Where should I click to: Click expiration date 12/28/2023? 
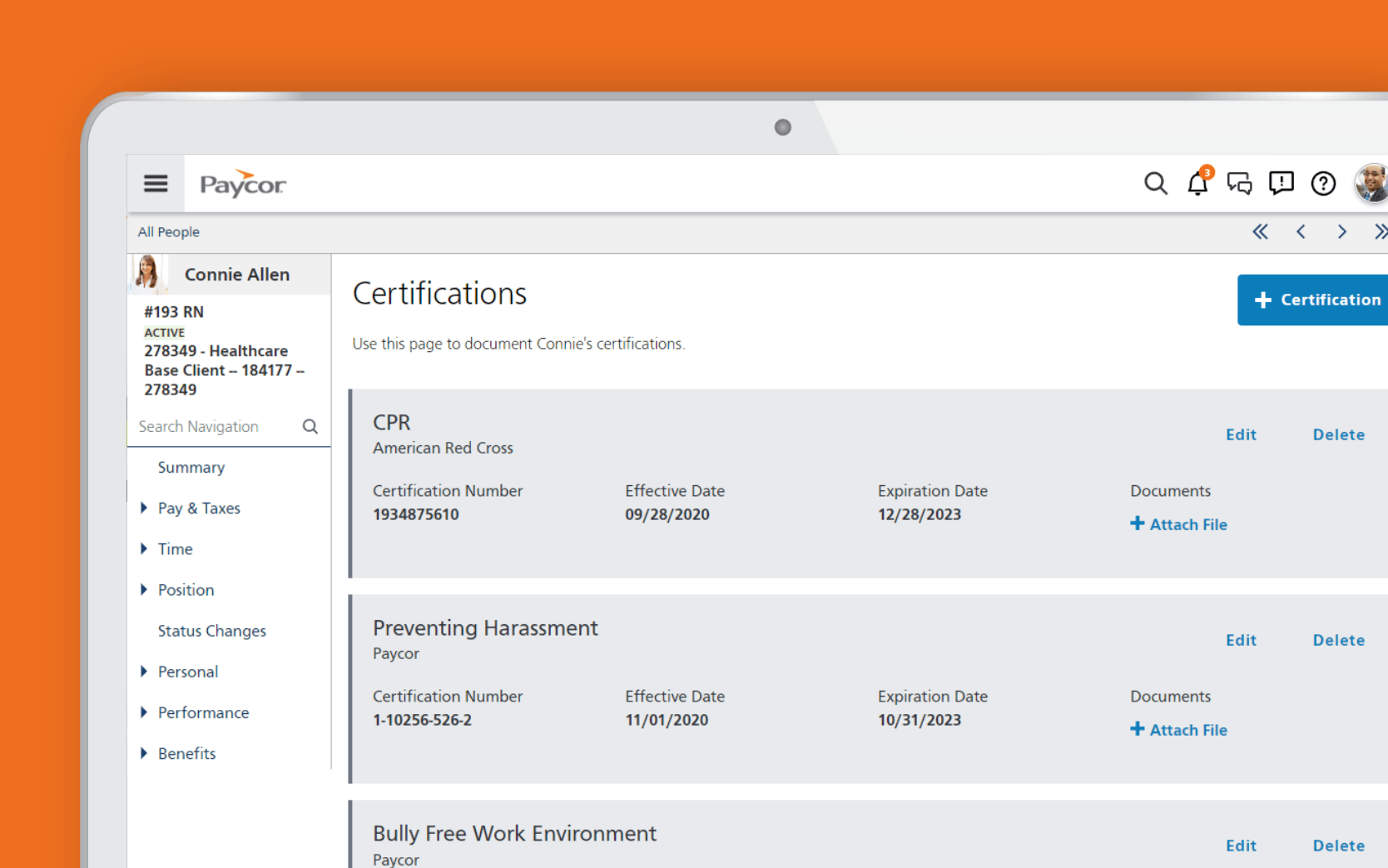tap(920, 514)
